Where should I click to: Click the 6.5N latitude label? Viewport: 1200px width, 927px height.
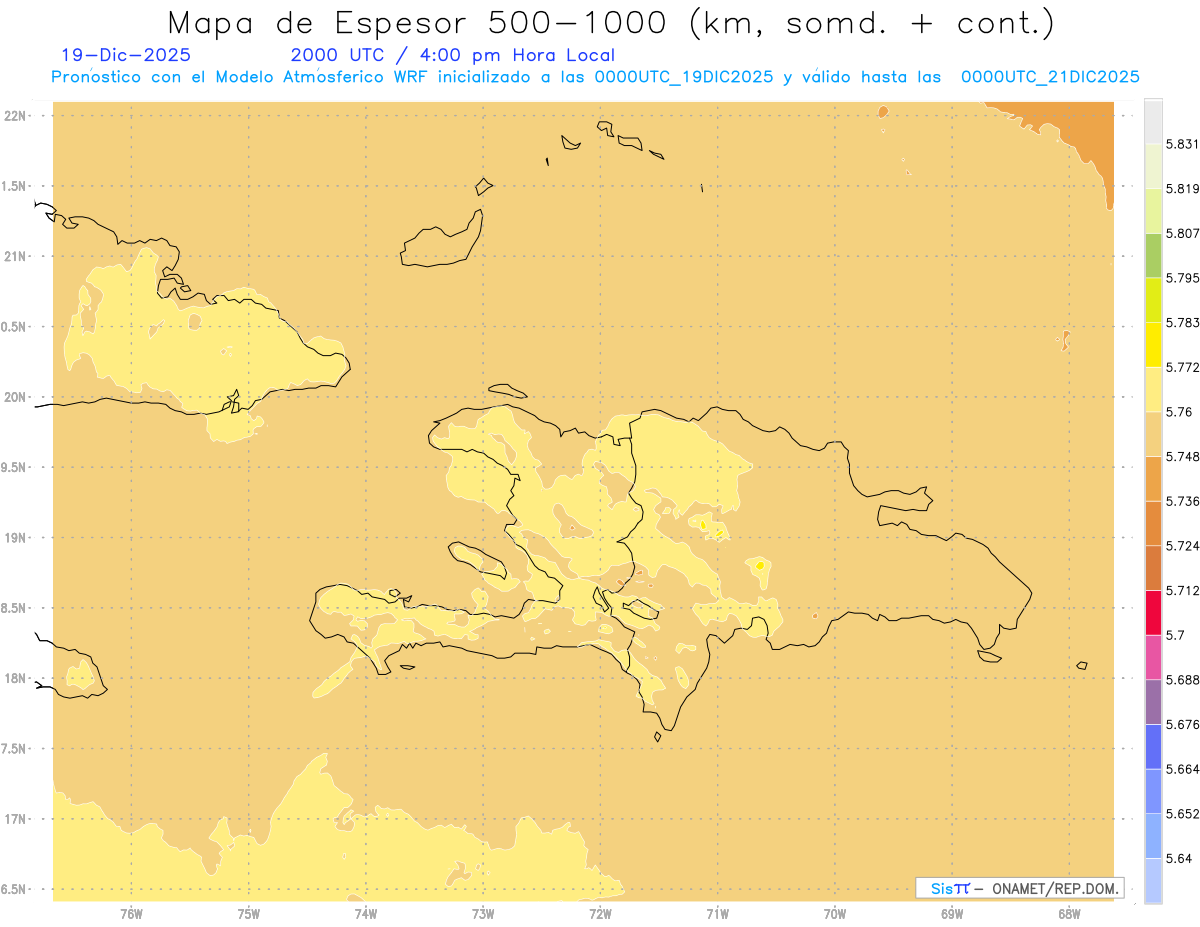tap(14, 889)
